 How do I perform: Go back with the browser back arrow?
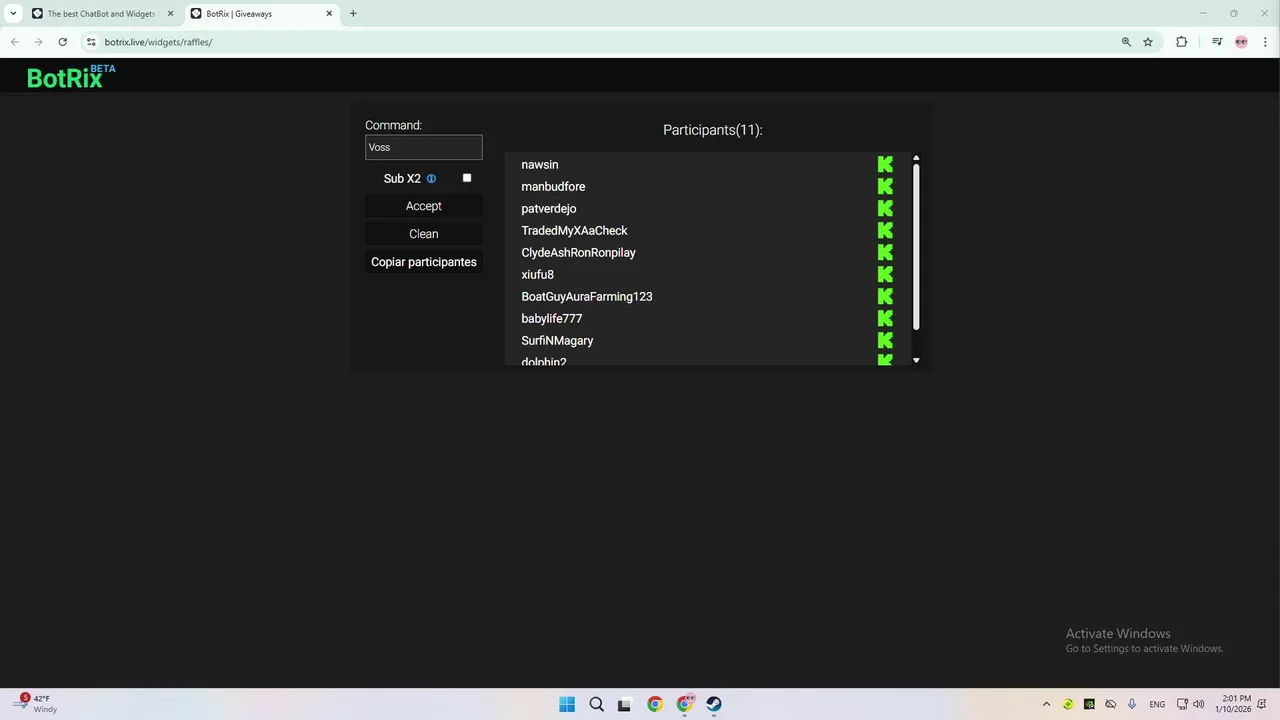(x=15, y=42)
